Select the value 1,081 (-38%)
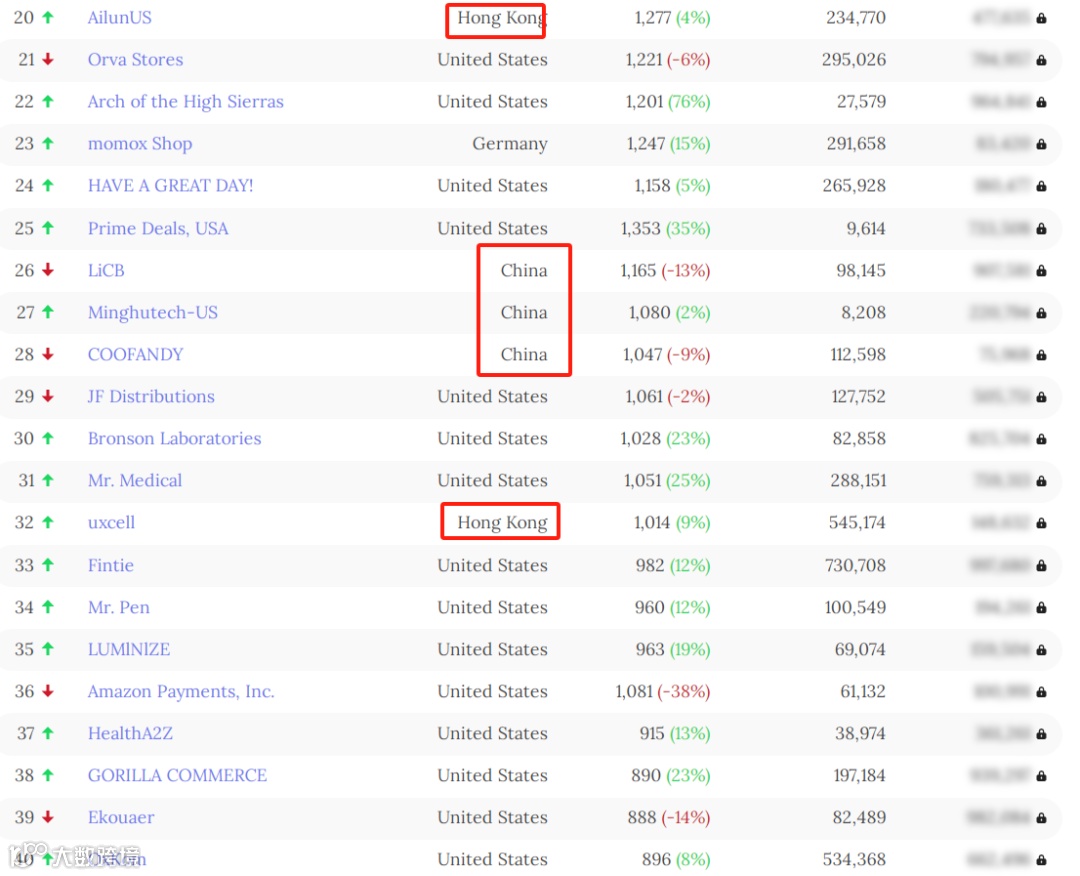Screen dimensions: 1080x876 click(x=663, y=691)
